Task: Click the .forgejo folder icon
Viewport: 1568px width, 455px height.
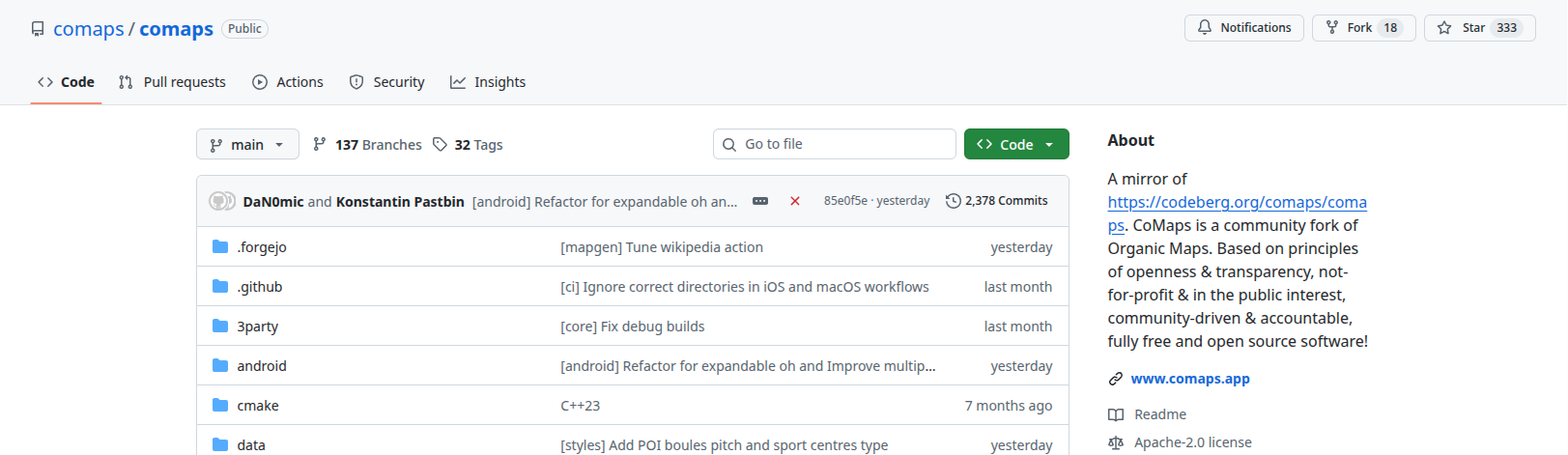Action: 220,247
